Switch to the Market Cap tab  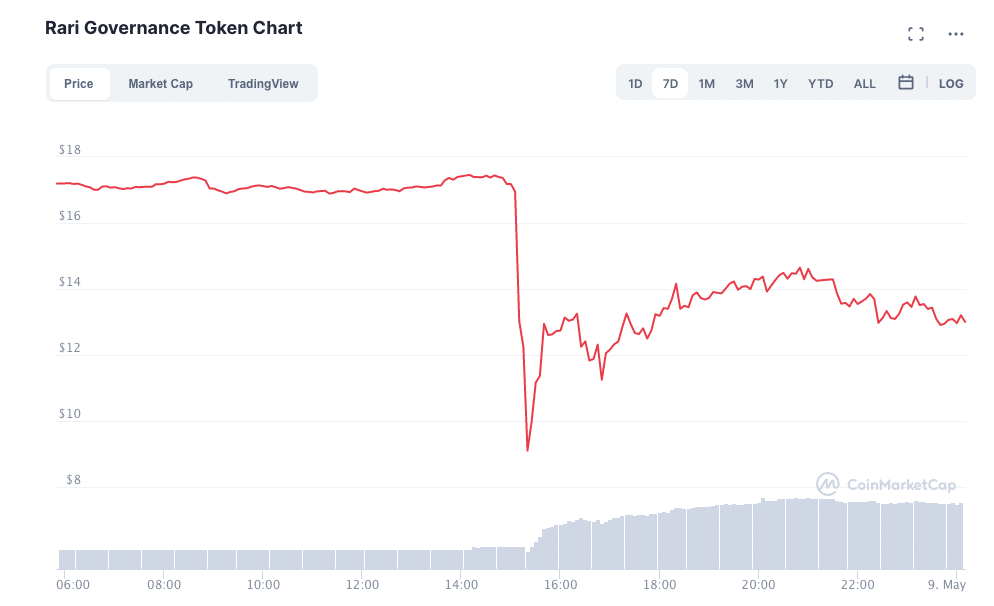[160, 84]
